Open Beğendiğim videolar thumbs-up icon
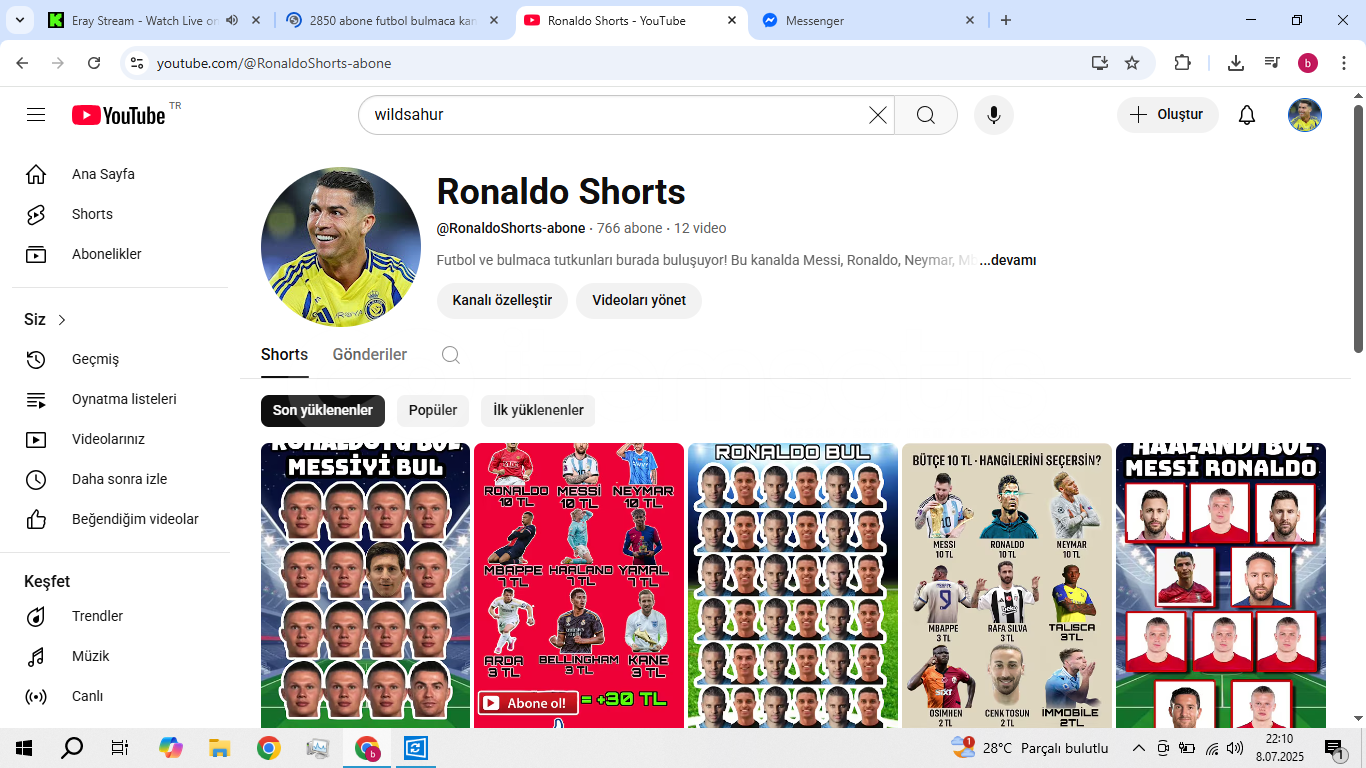This screenshot has width=1366, height=768. pos(36,519)
